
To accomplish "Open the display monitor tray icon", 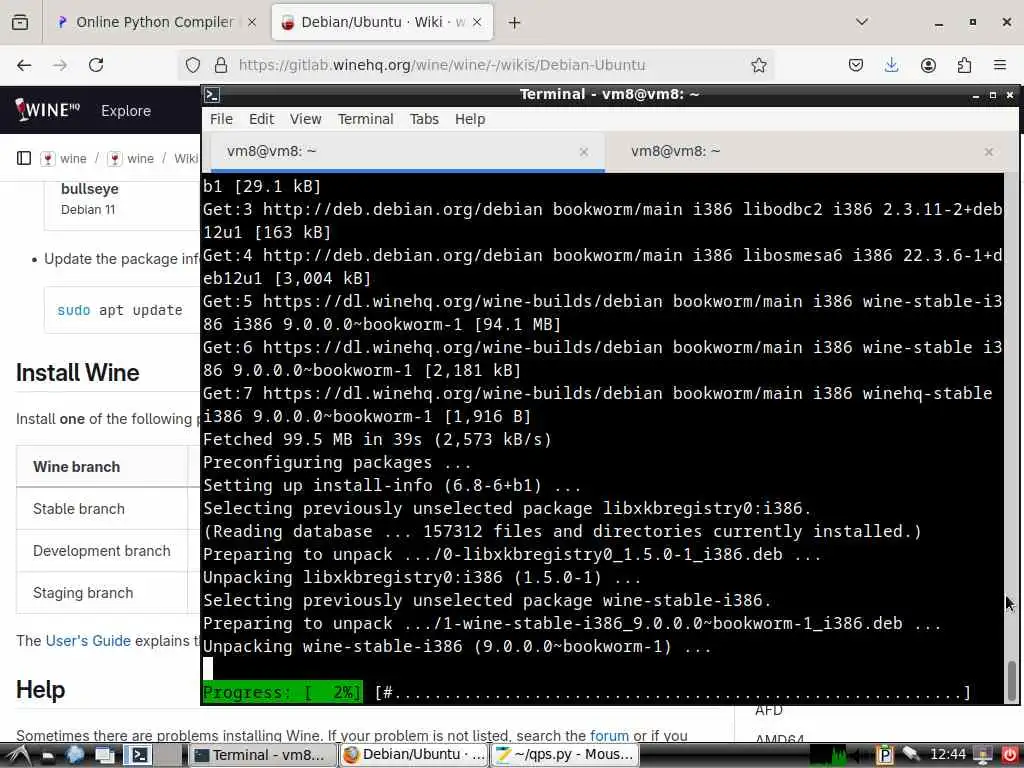I will click(983, 756).
